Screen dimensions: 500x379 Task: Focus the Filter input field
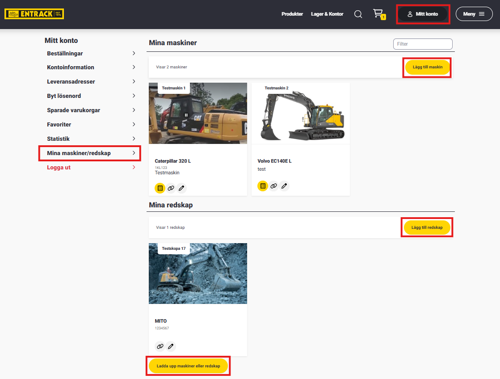[x=423, y=44]
